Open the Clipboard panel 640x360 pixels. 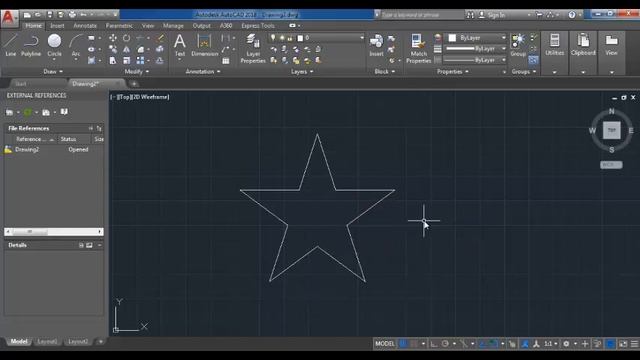tap(583, 45)
